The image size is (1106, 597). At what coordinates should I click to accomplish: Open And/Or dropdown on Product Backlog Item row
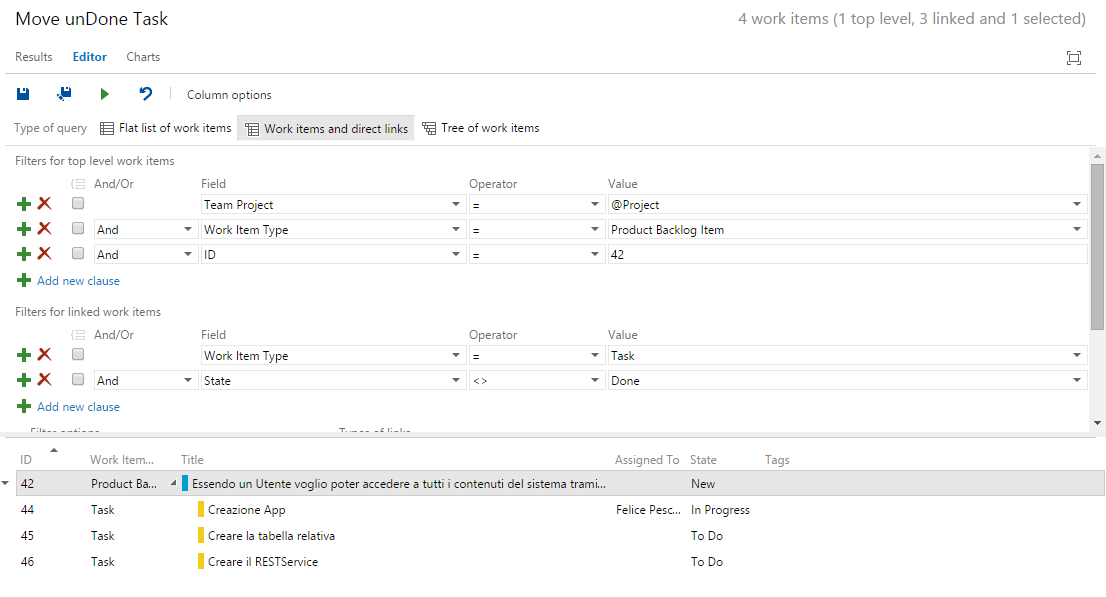(x=188, y=229)
